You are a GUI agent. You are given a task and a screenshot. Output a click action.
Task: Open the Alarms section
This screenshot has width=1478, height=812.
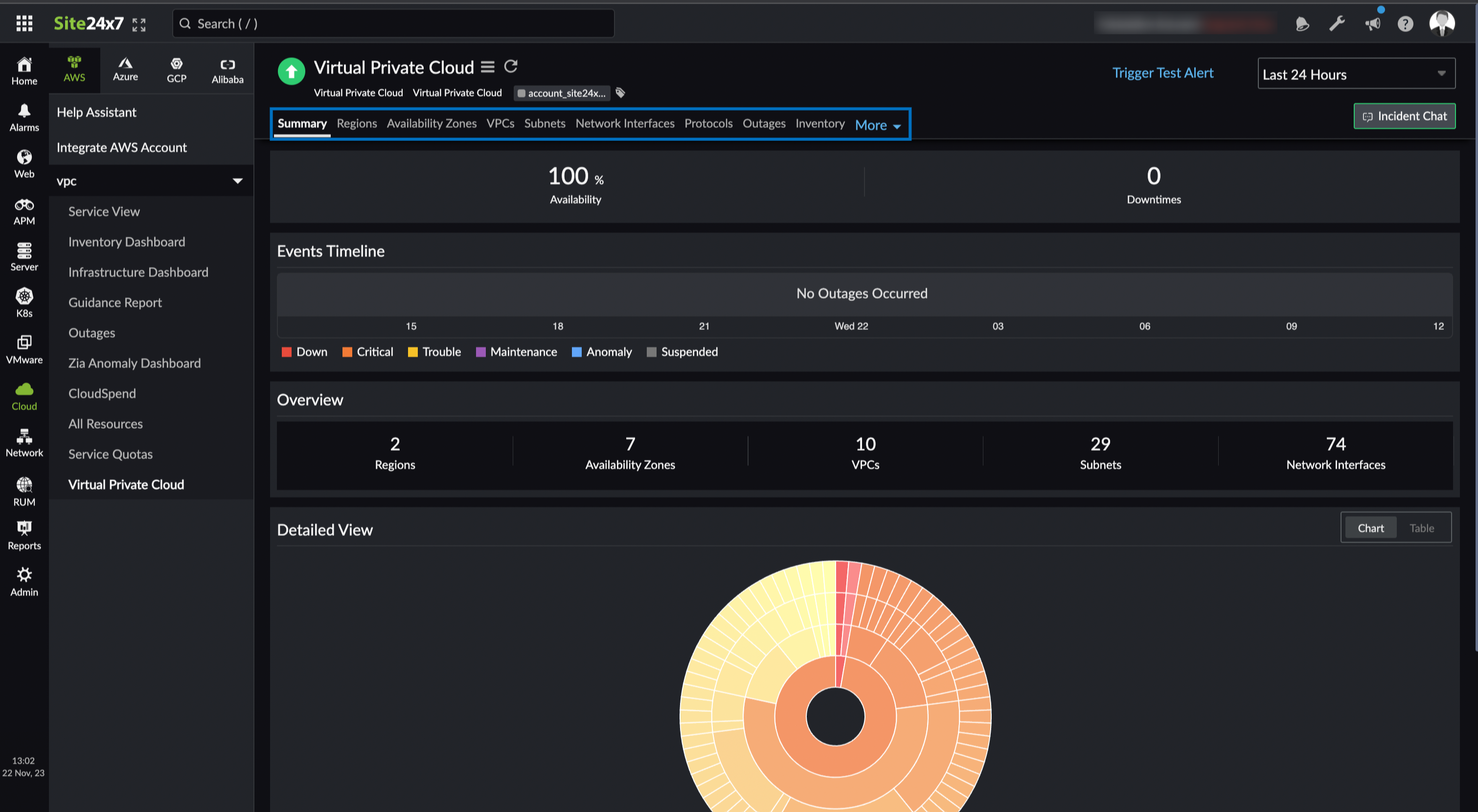point(23,116)
